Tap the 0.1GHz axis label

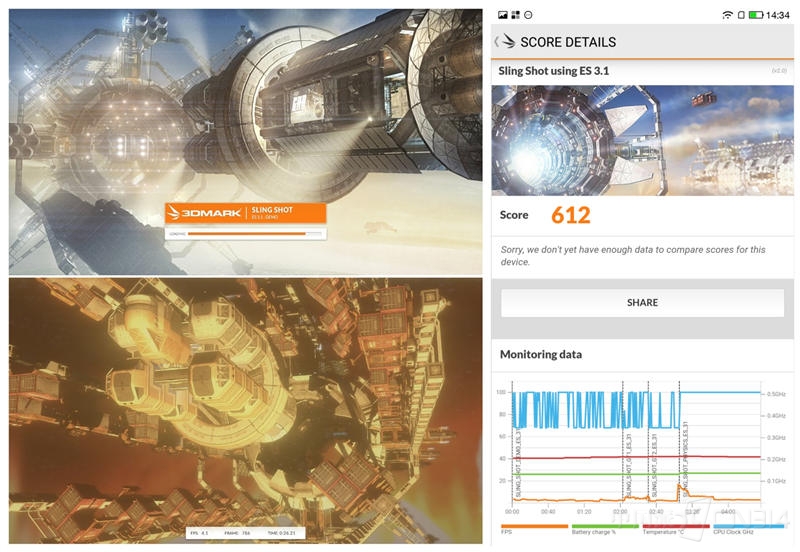[x=777, y=481]
